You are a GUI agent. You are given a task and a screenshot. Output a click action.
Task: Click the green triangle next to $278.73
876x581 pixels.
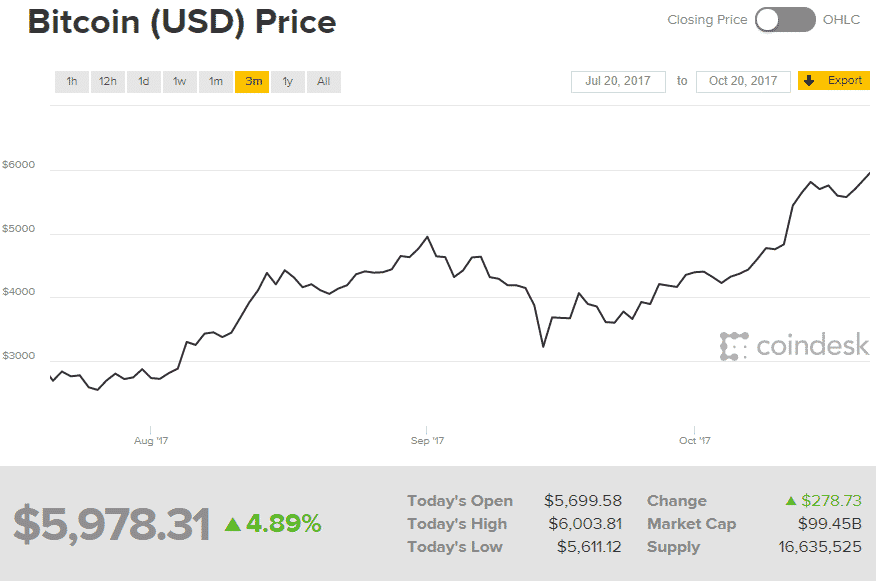(x=791, y=501)
